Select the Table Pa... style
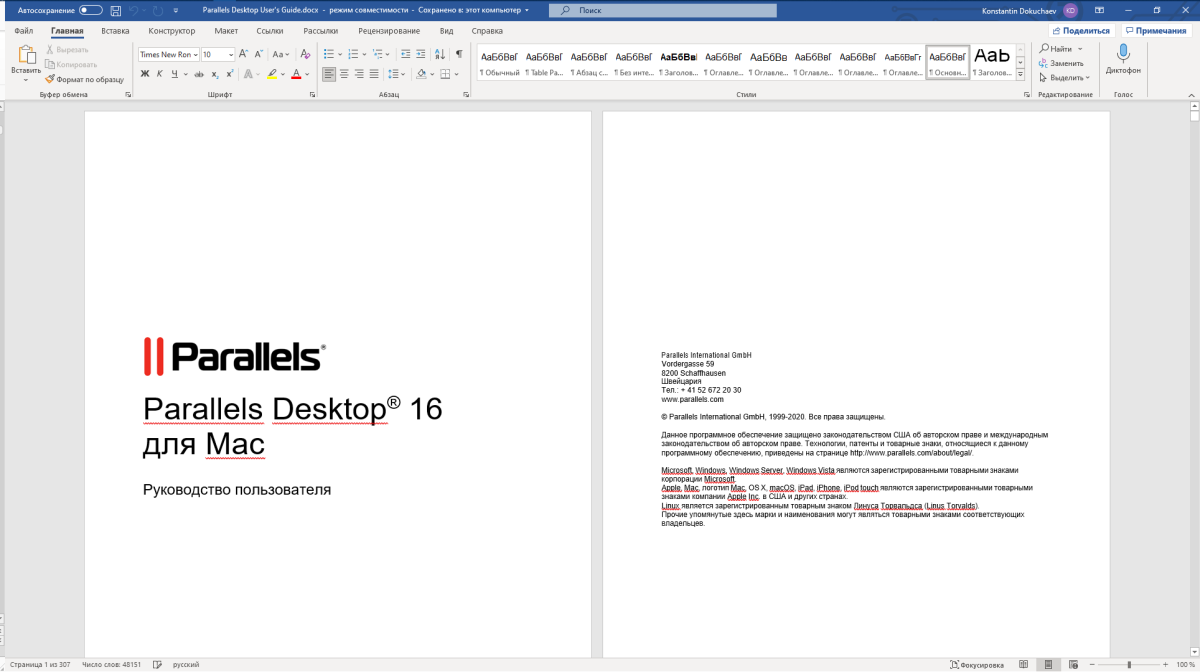Image resolution: width=1200 pixels, height=672 pixels. pyautogui.click(x=544, y=63)
